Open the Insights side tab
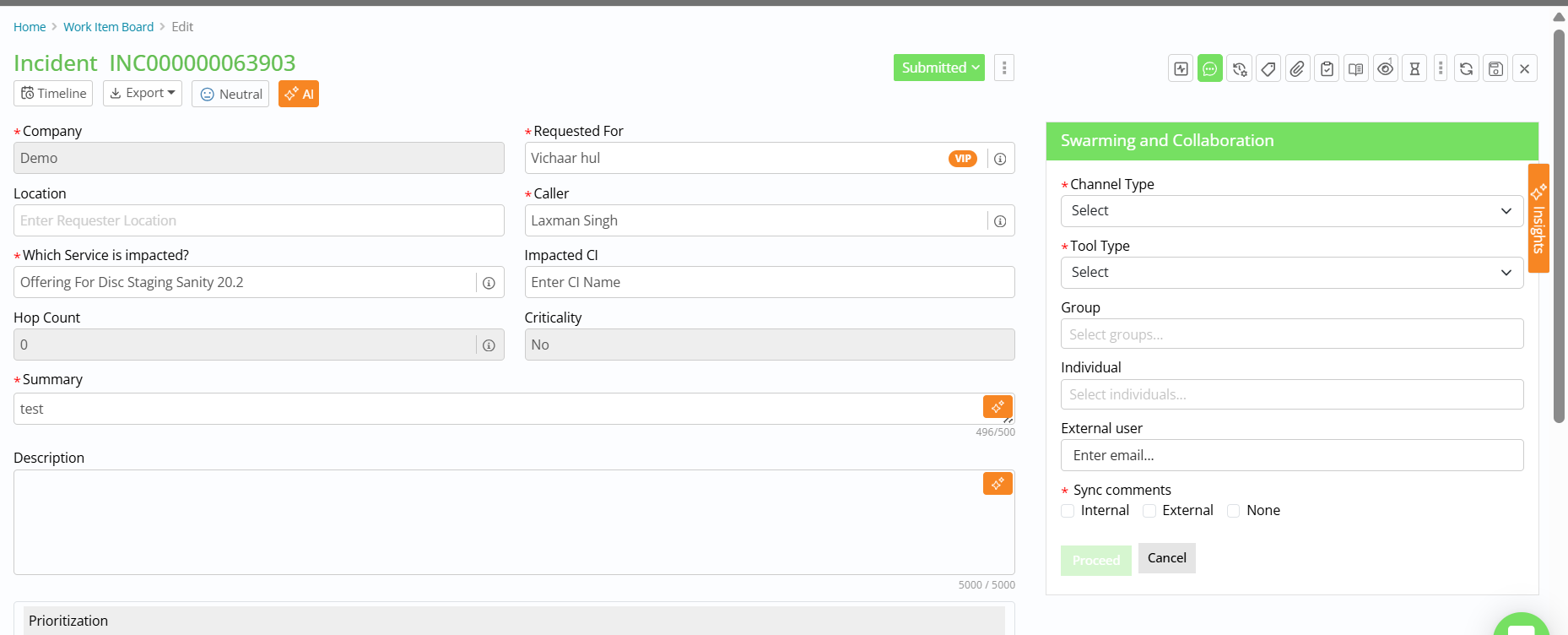The image size is (1568, 635). tap(1538, 218)
